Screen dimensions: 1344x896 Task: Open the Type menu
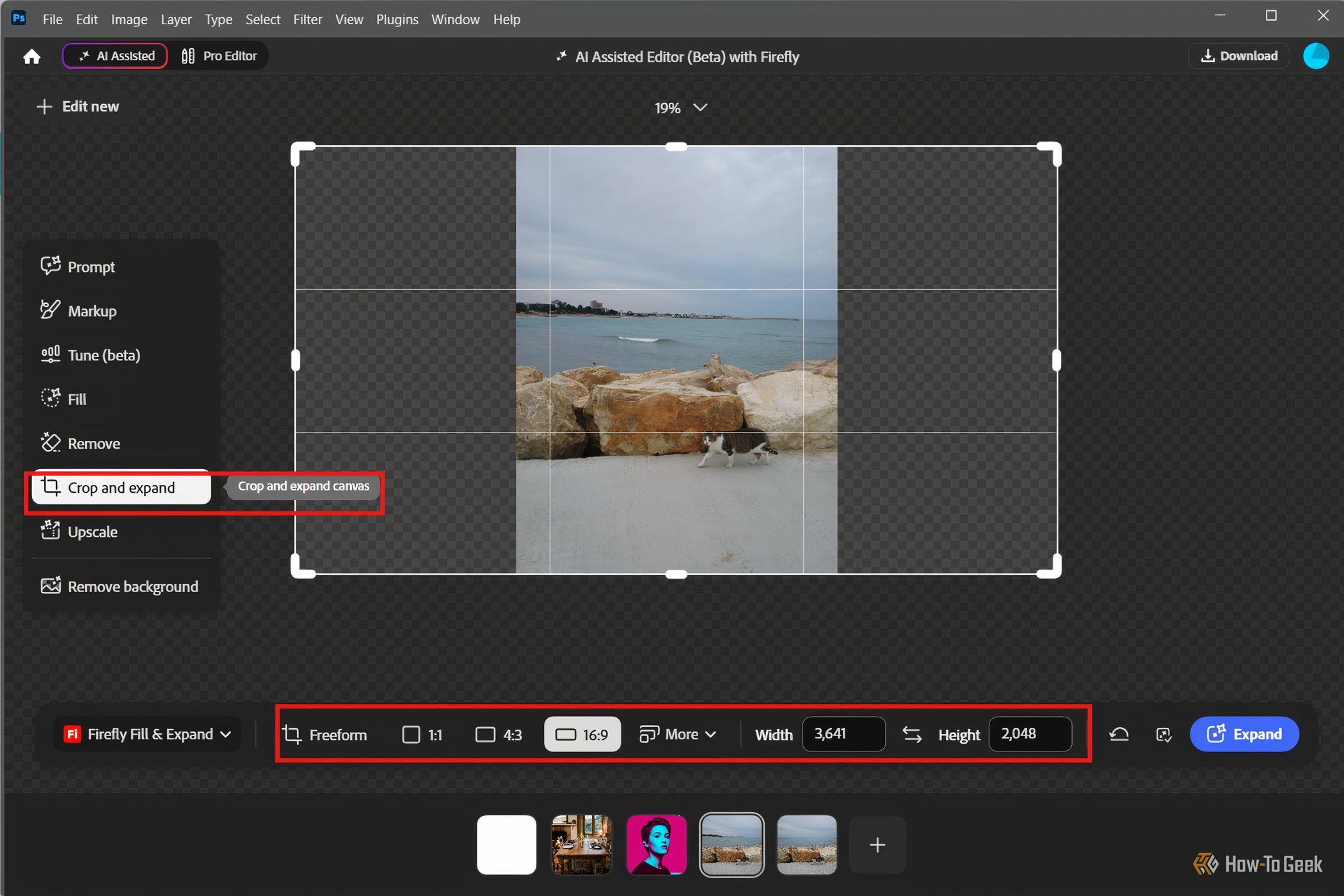tap(218, 19)
